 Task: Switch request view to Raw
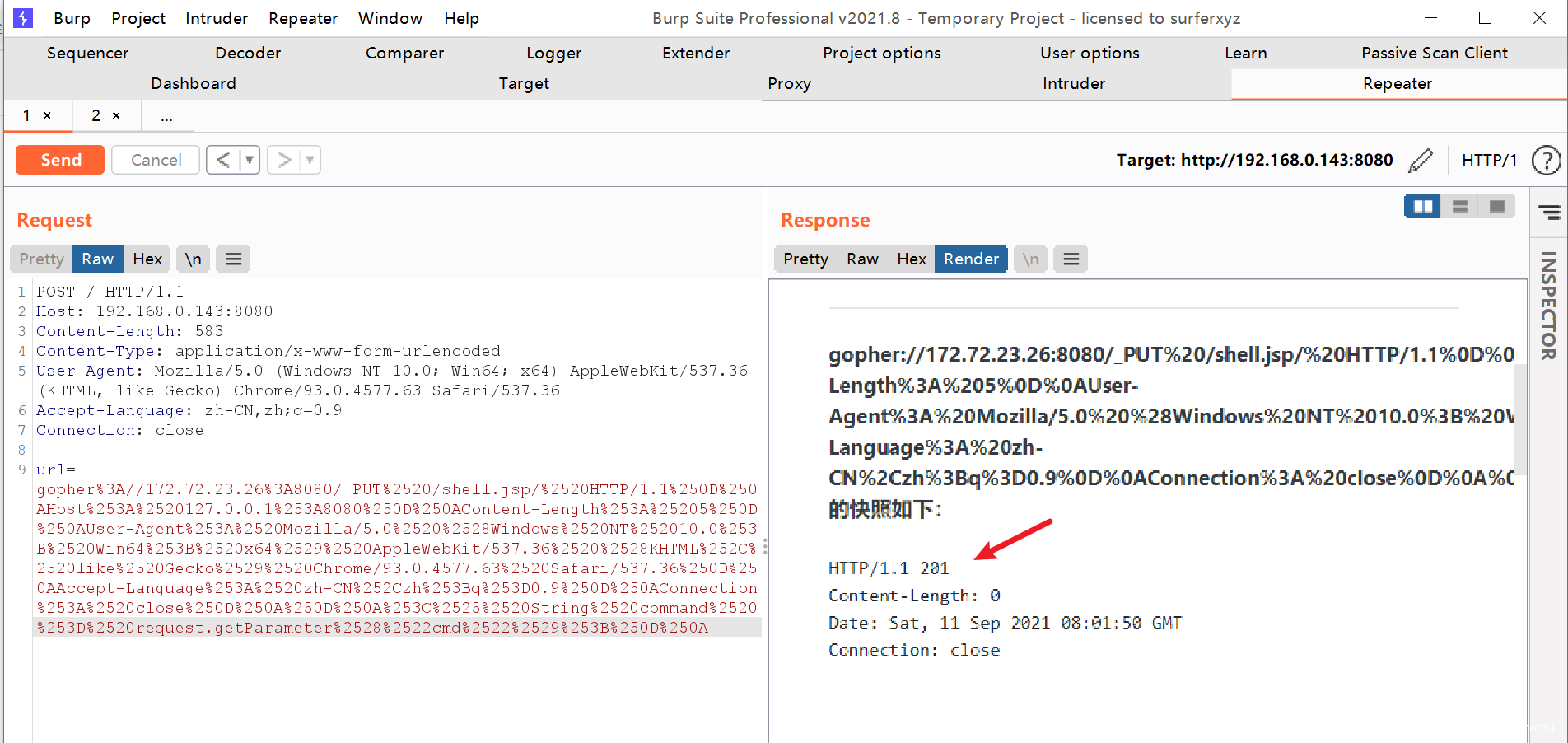(98, 259)
